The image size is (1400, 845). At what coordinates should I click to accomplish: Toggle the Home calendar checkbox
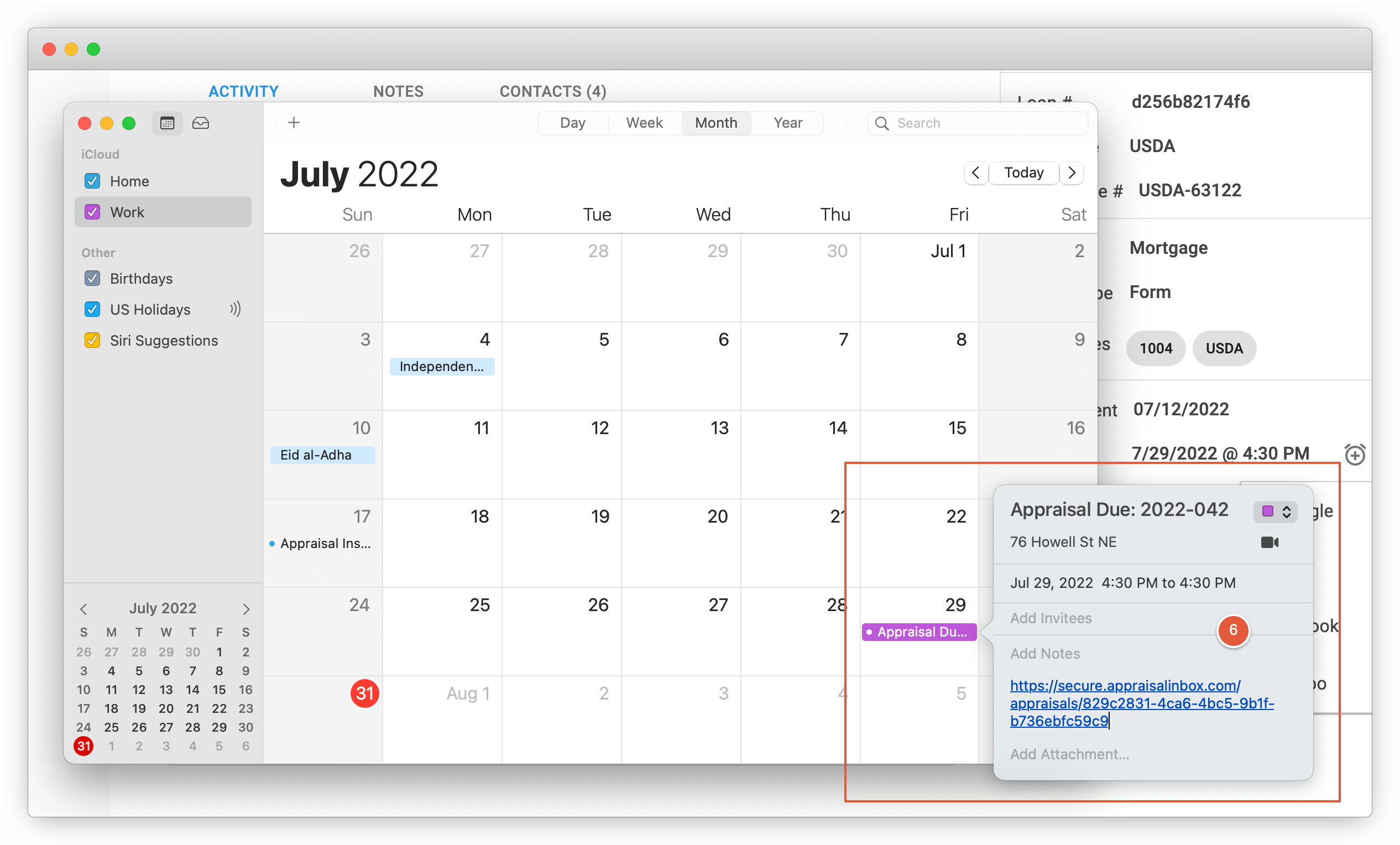coord(92,181)
